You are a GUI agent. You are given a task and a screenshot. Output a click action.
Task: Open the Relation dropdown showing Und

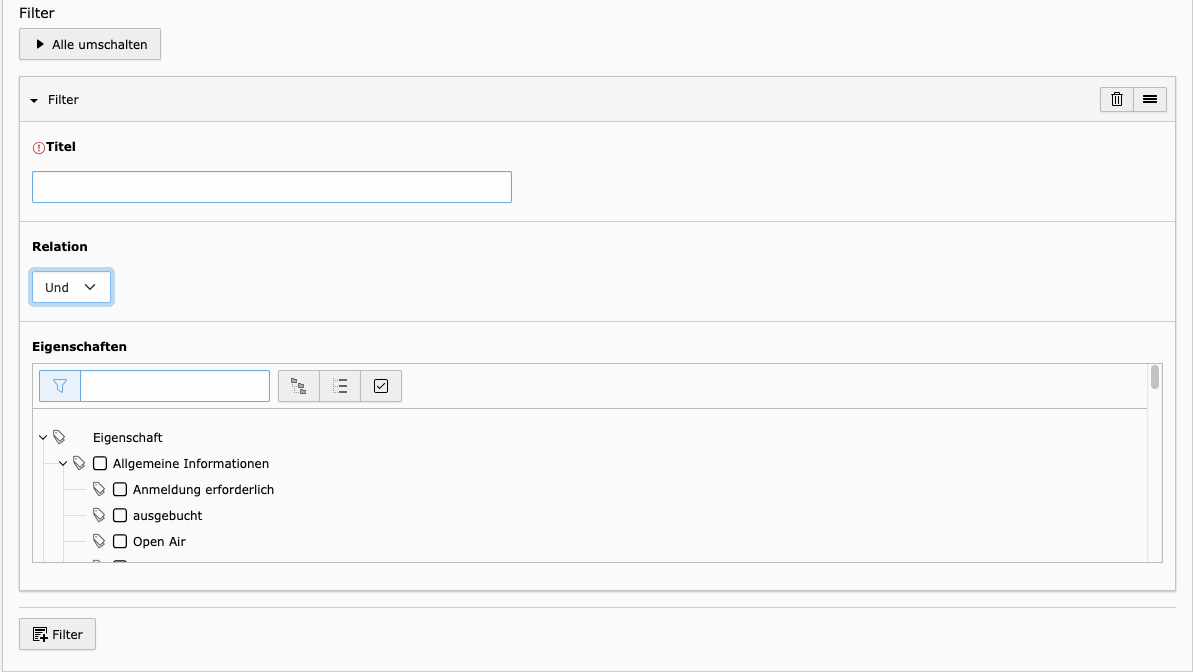pyautogui.click(x=71, y=287)
